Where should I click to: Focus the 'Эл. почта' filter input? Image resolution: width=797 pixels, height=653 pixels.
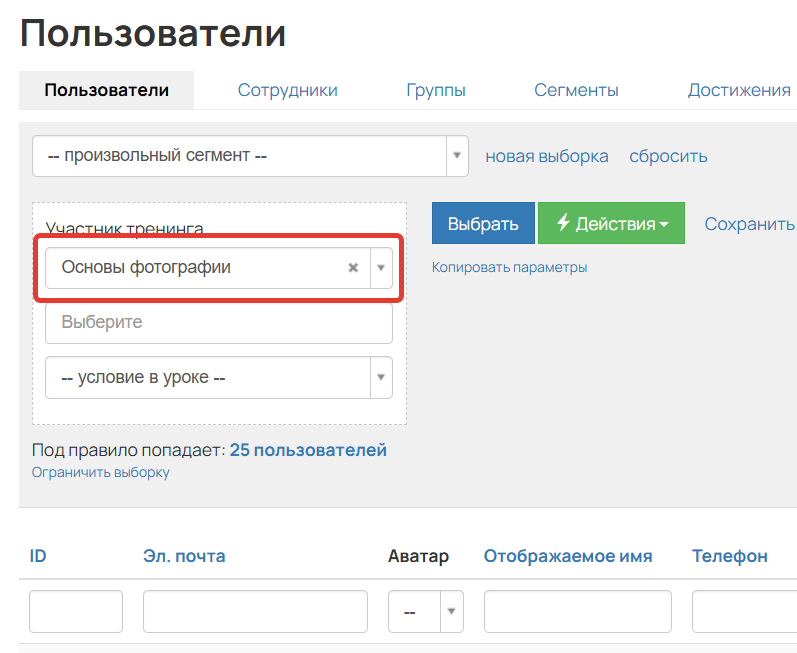[x=255, y=611]
